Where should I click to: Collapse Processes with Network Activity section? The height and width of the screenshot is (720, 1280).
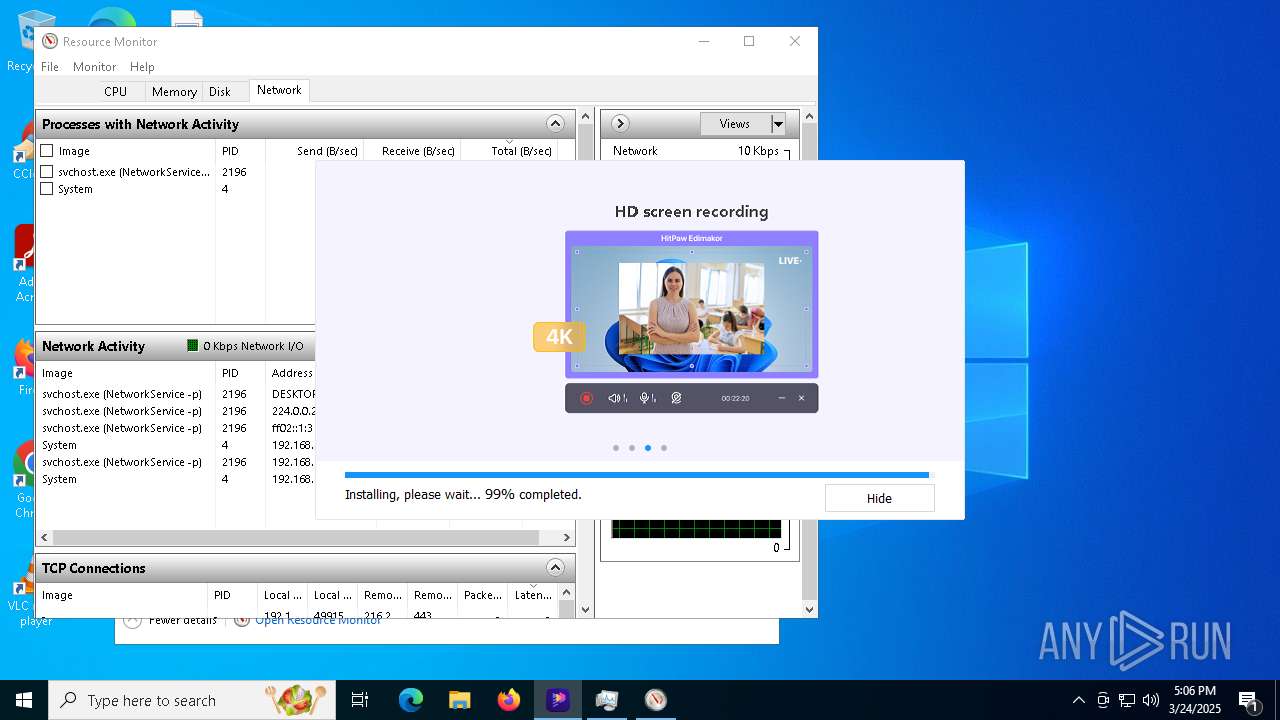click(x=555, y=124)
